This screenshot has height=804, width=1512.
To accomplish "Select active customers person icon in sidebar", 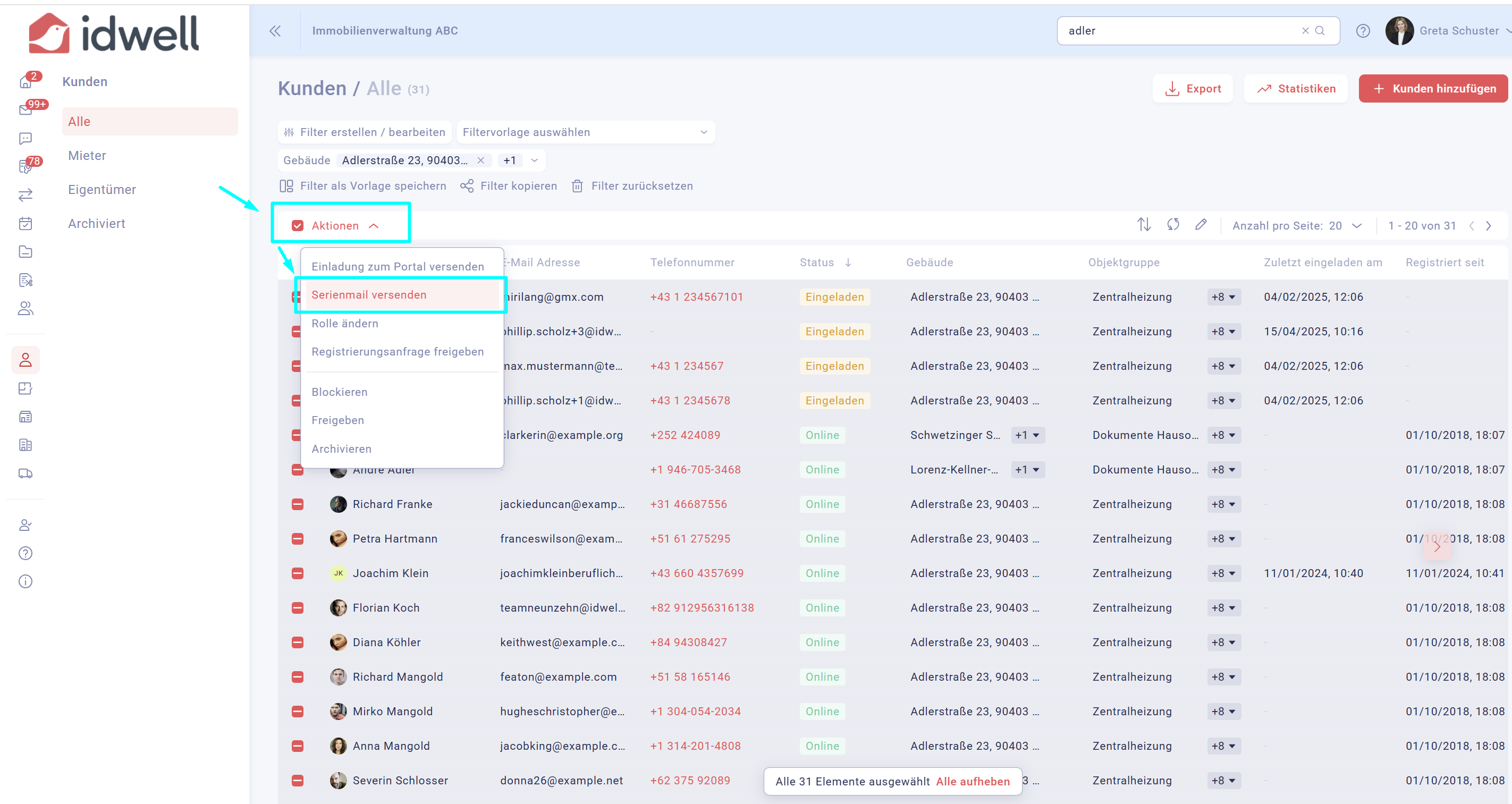I will pos(26,360).
